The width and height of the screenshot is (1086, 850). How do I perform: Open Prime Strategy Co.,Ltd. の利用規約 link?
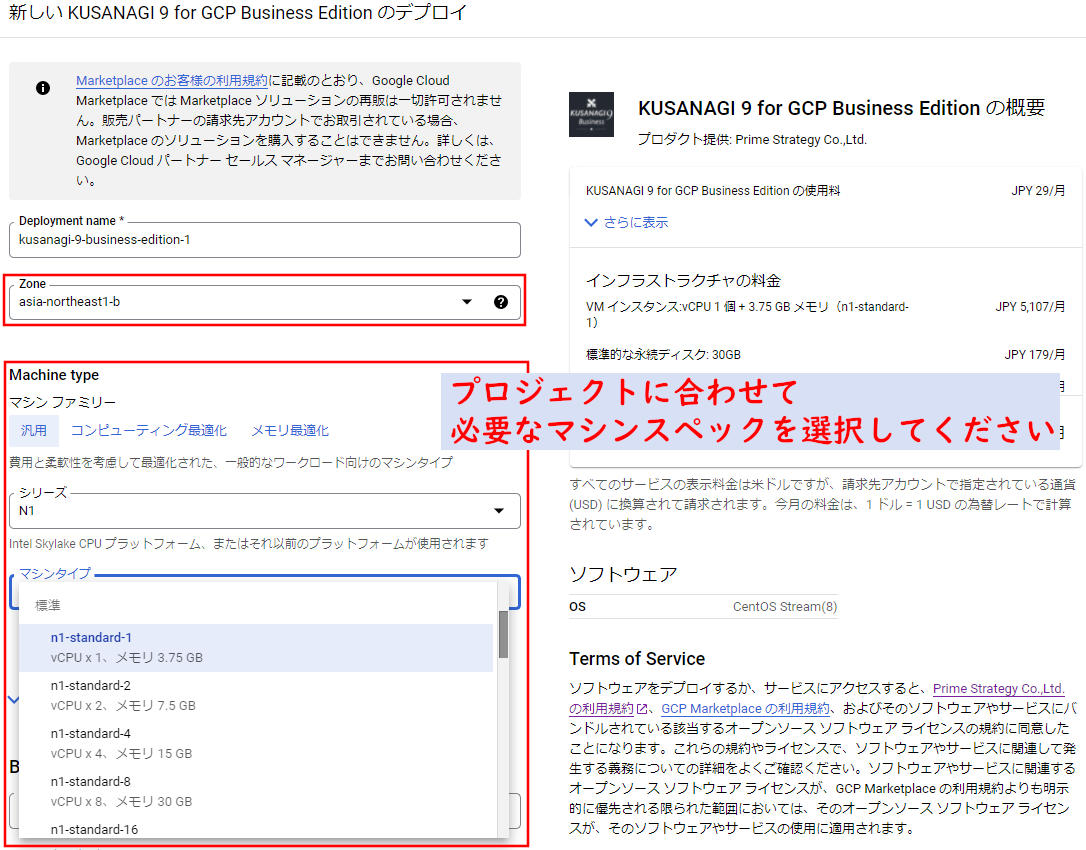click(x=998, y=689)
